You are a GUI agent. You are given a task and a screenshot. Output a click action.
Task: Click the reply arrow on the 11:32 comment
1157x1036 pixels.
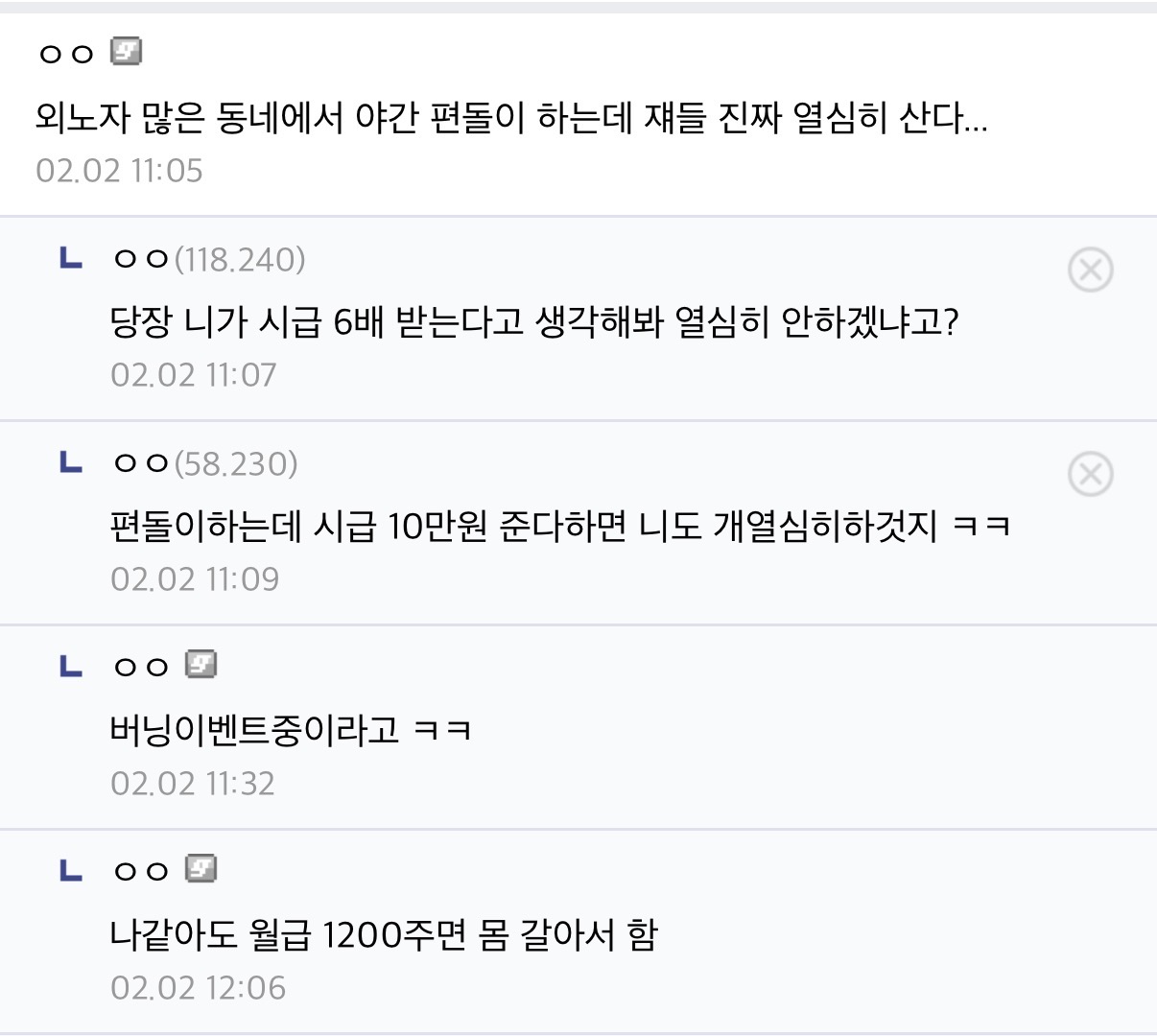click(x=71, y=666)
